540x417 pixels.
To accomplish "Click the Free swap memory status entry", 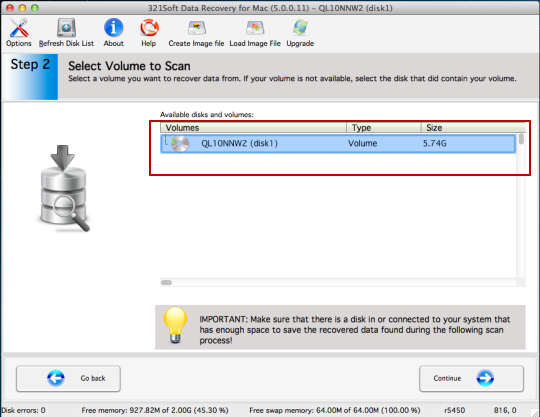I will click(334, 410).
